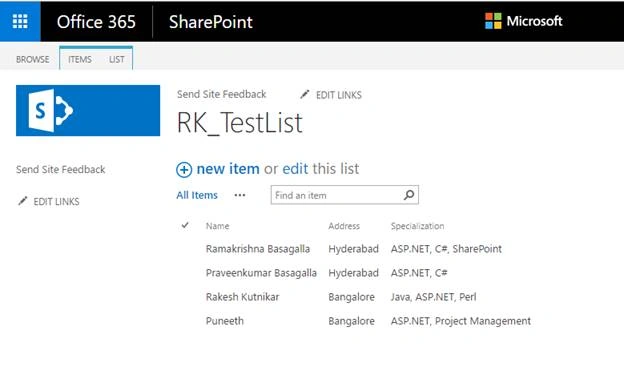Click Bangalore in Puneeth row
Viewport: 624px width, 371px height.
point(351,321)
